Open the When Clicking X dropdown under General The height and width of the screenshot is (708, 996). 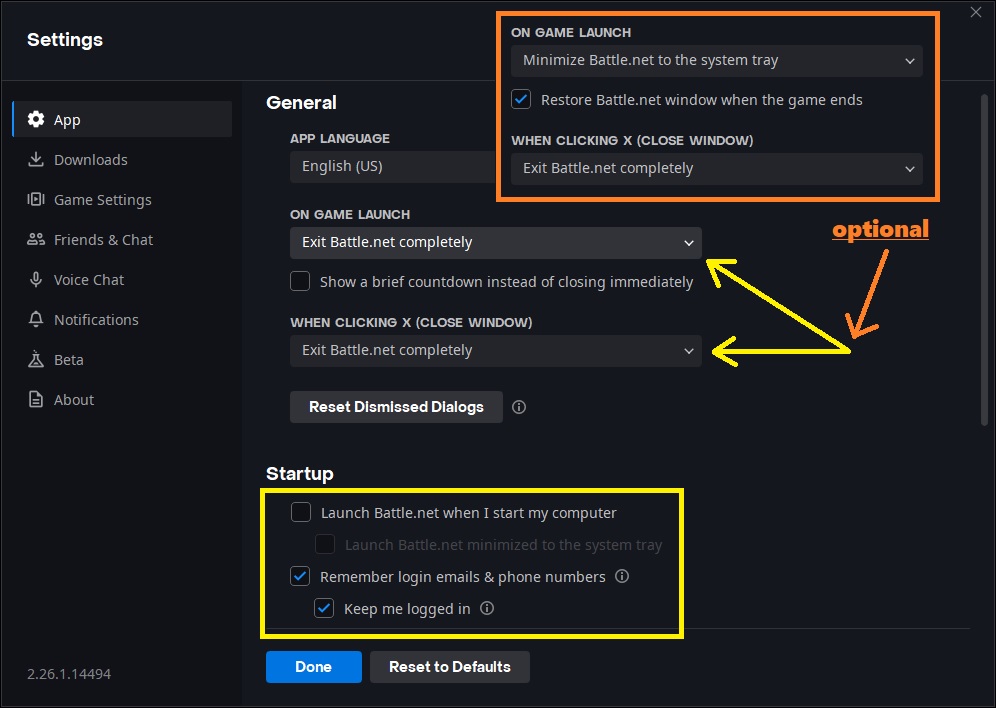tap(496, 350)
